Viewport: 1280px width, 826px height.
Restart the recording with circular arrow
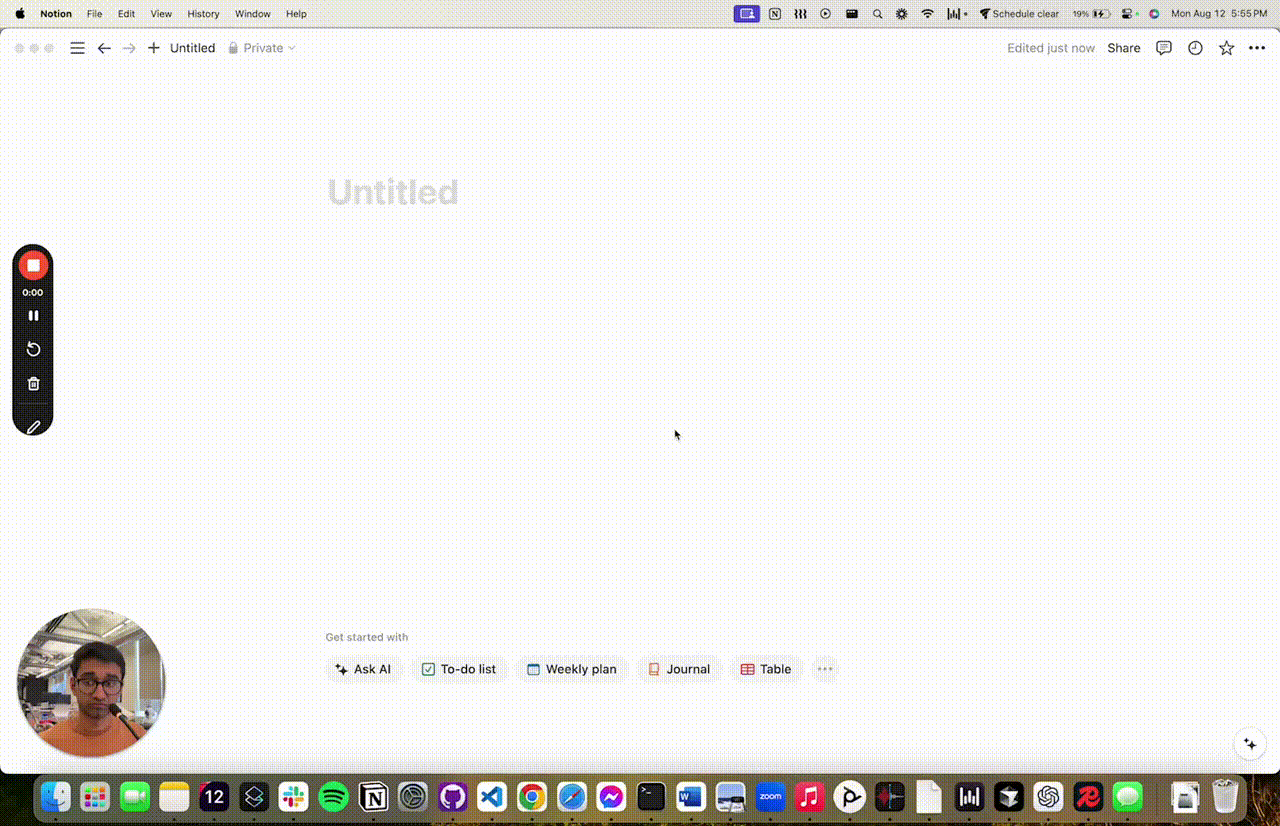(33, 349)
